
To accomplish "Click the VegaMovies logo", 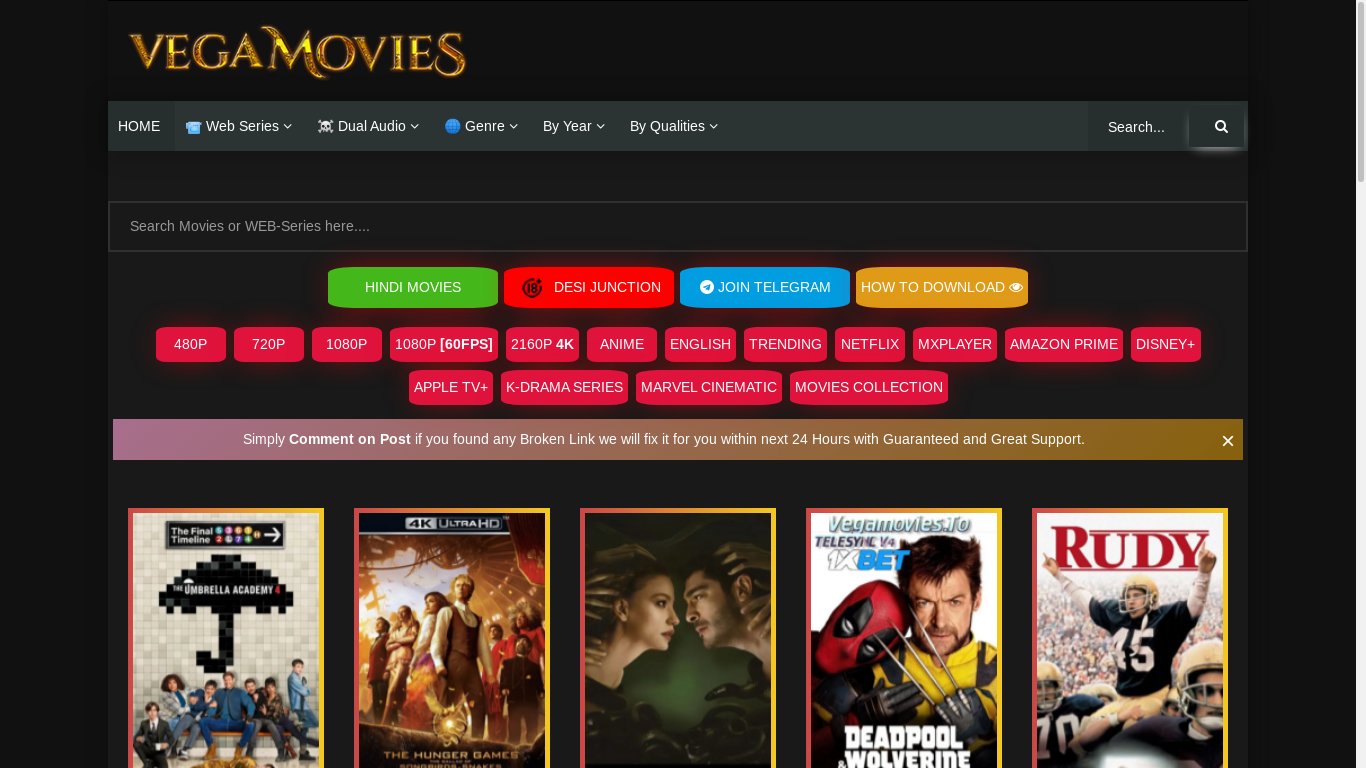I will point(297,52).
